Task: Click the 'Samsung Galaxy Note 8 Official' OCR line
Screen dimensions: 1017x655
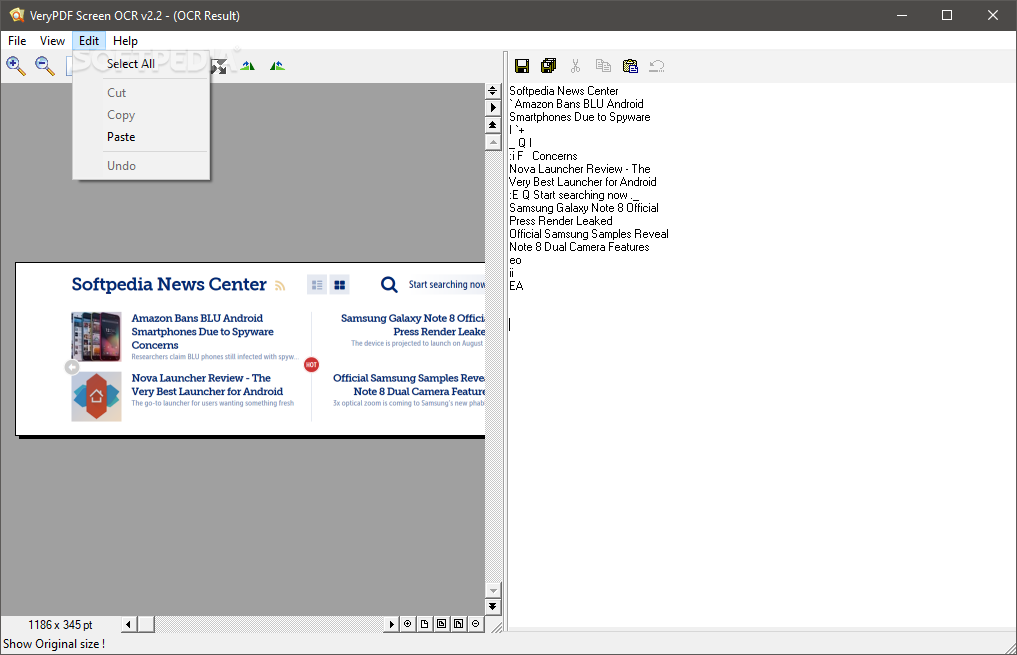Action: (x=584, y=208)
